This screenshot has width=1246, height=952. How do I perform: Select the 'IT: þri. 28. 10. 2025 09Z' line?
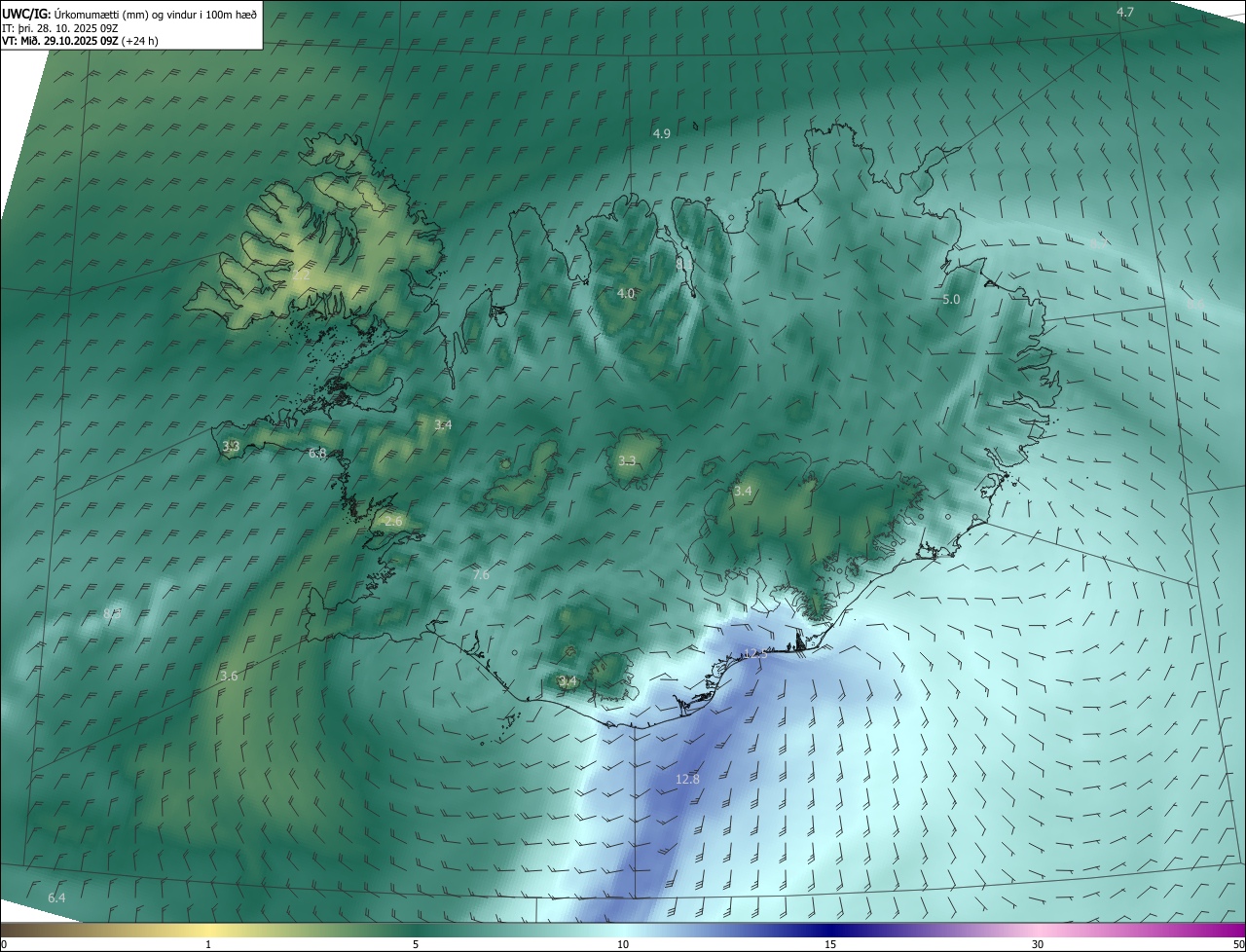click(x=59, y=28)
